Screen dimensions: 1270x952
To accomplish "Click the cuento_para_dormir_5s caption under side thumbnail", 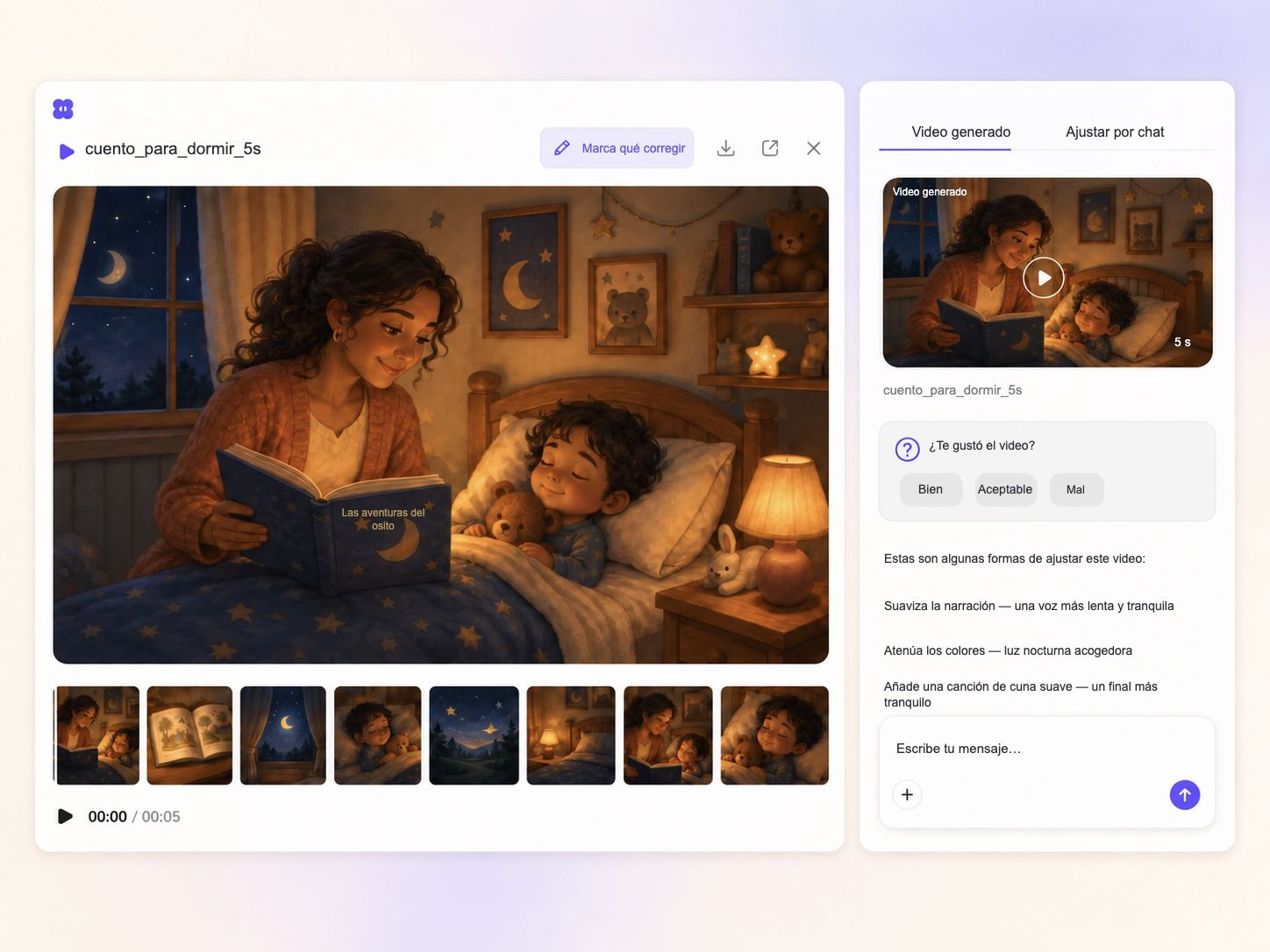I will point(952,390).
